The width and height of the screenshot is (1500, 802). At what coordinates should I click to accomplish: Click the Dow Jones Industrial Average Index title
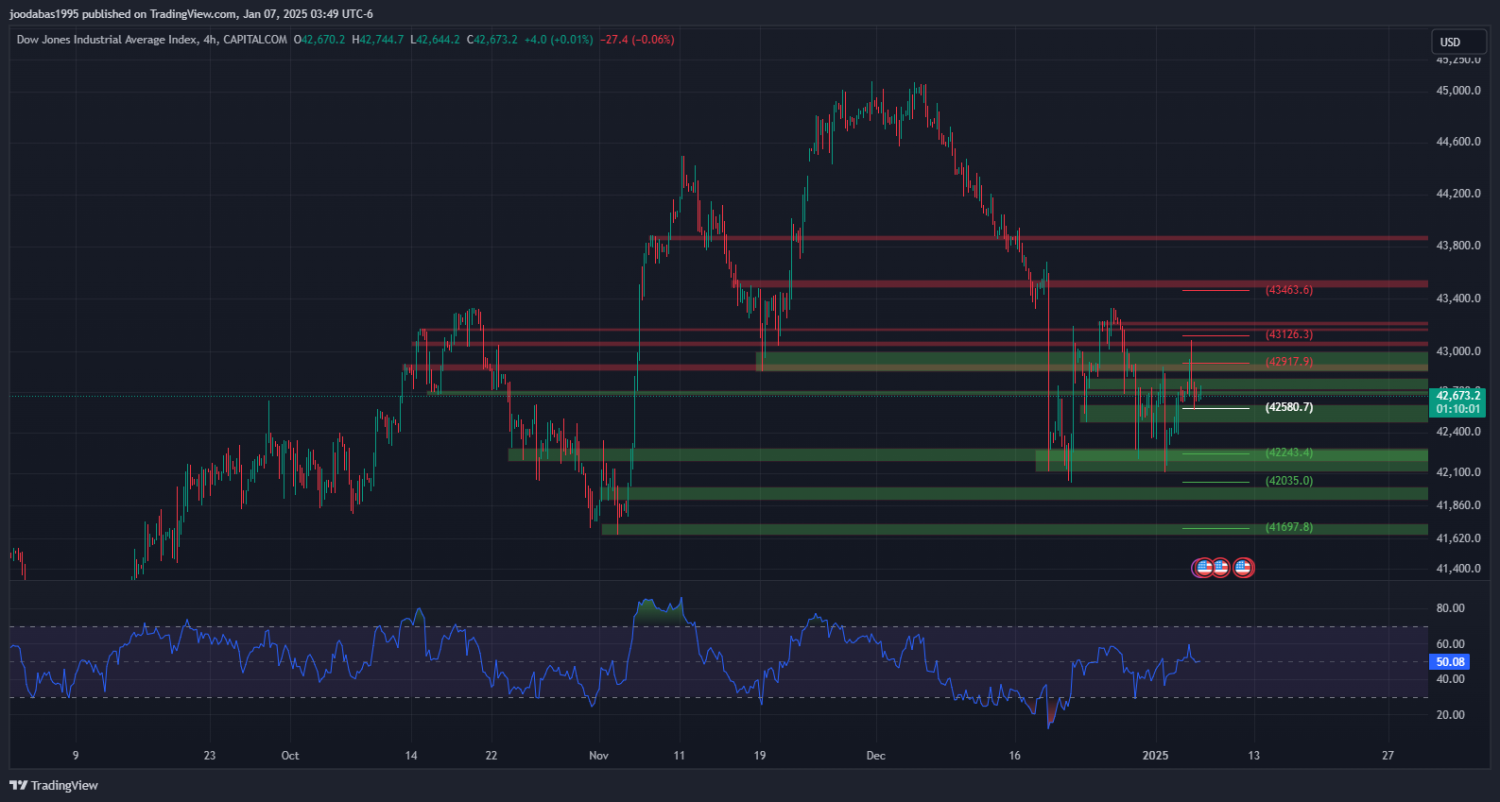tap(106, 40)
